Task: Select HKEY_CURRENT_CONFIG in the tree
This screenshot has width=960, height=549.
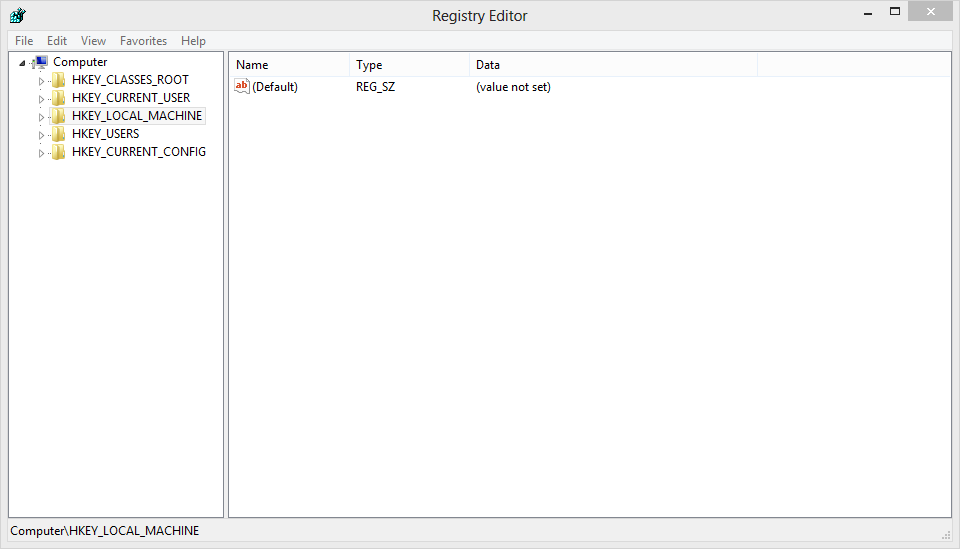Action: [138, 152]
